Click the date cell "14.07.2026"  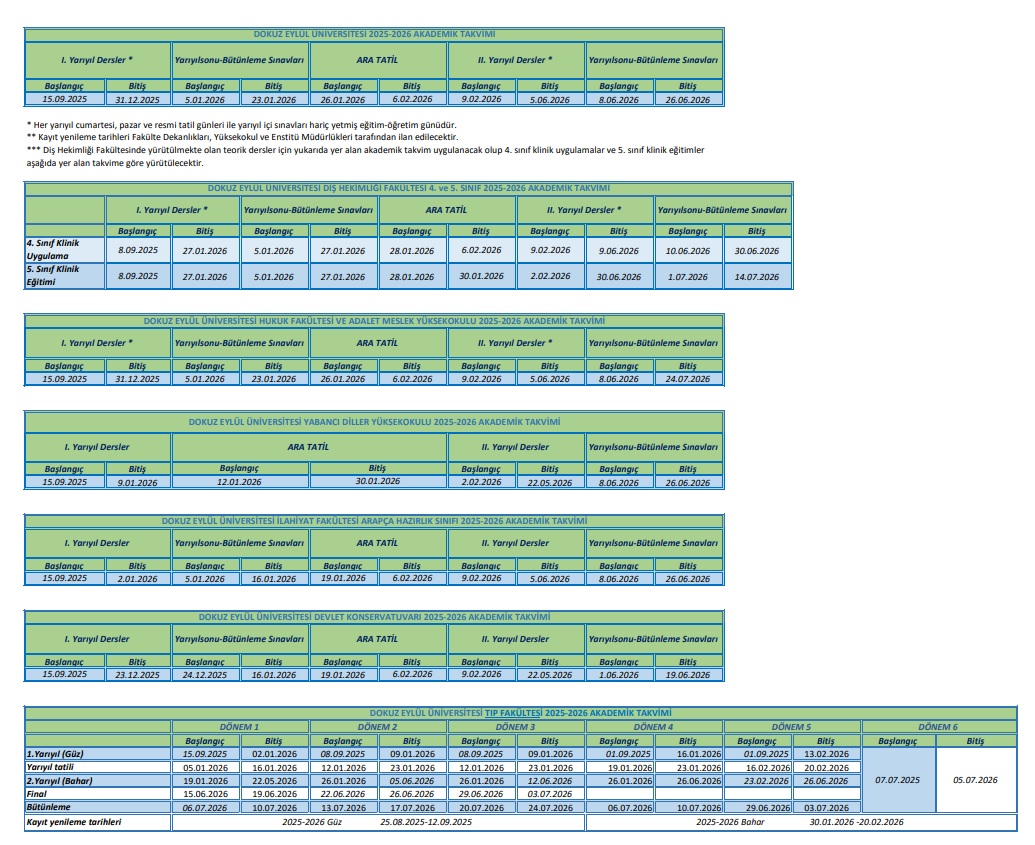tap(756, 277)
